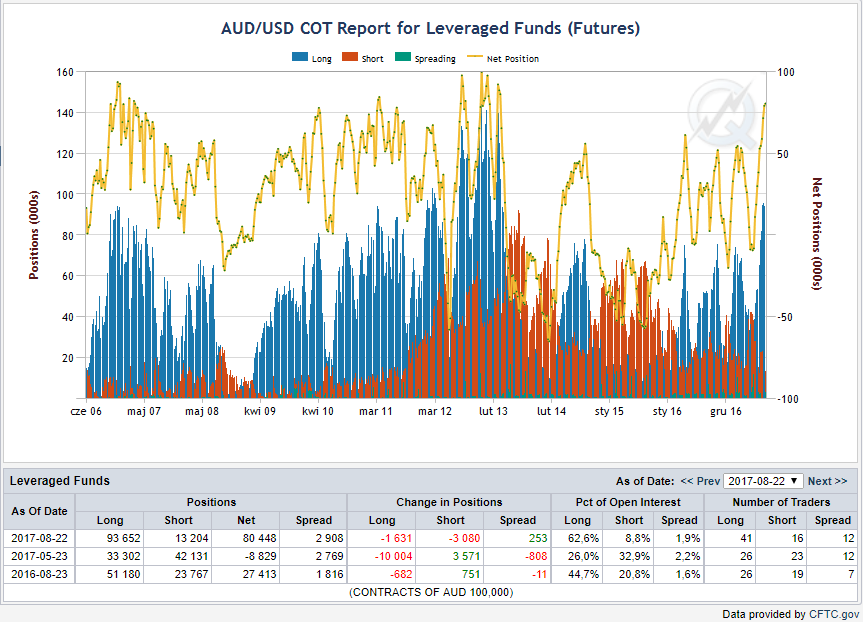Click the pct long value 62,6%

click(583, 538)
